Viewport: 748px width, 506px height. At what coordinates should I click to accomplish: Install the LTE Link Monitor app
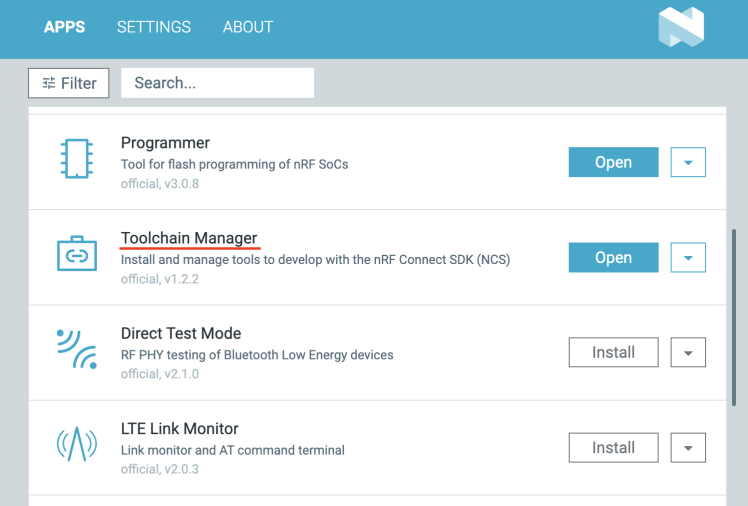613,447
